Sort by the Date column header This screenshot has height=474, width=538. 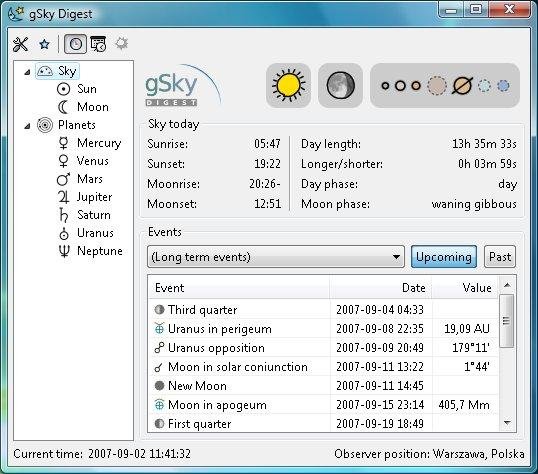click(x=381, y=288)
